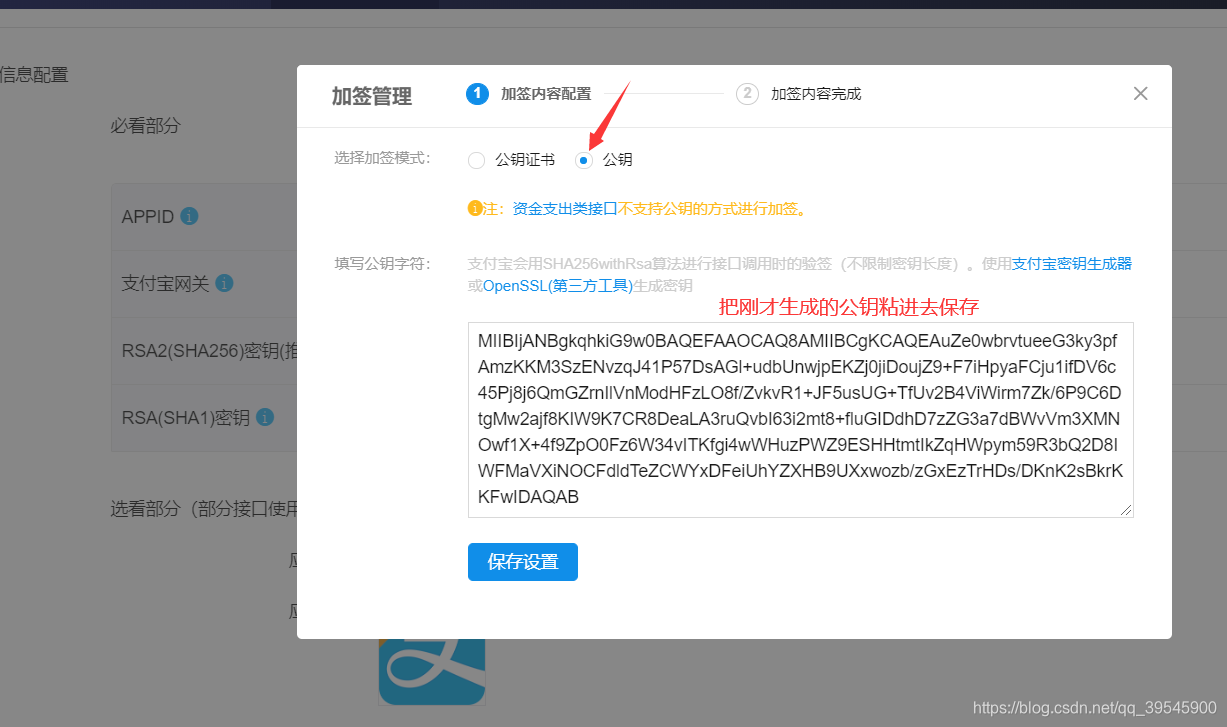The image size is (1227, 727).
Task: Click the 加签管理 dialog title
Action: pyautogui.click(x=372, y=96)
